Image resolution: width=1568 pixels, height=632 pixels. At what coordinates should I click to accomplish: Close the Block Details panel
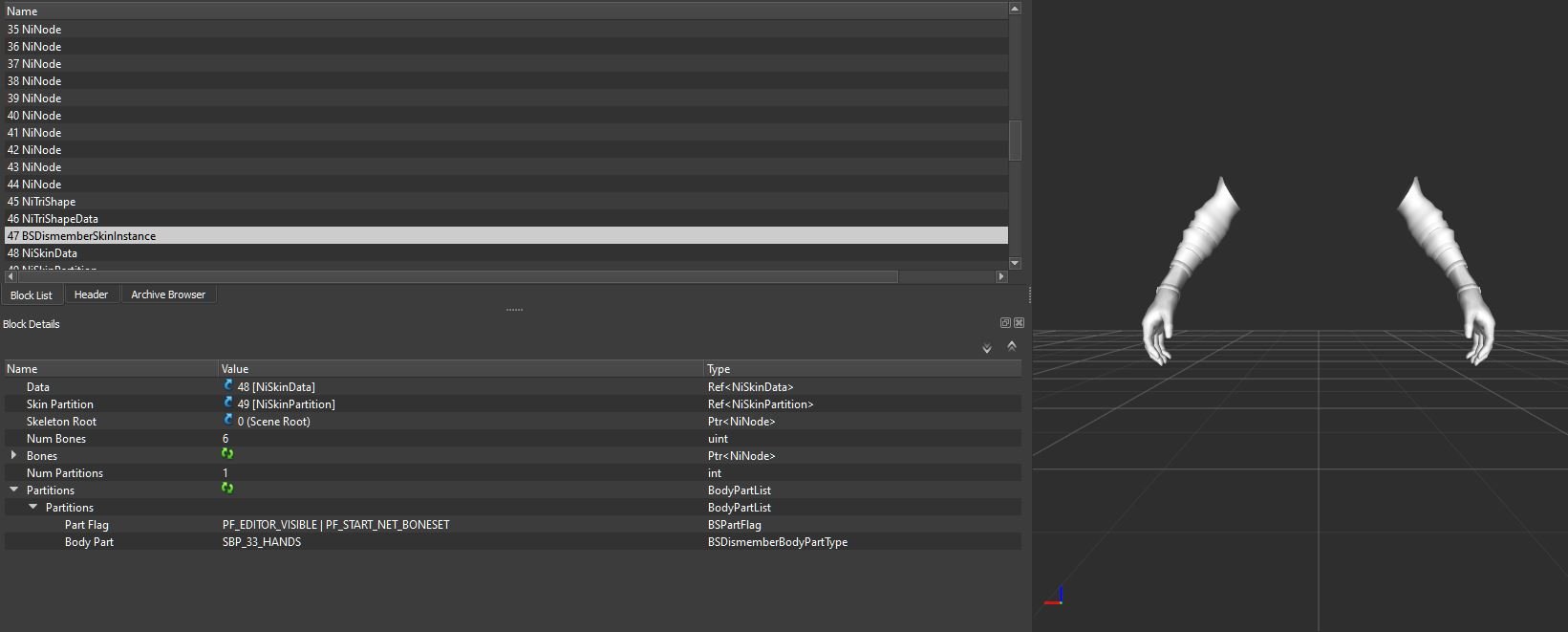click(x=1019, y=323)
